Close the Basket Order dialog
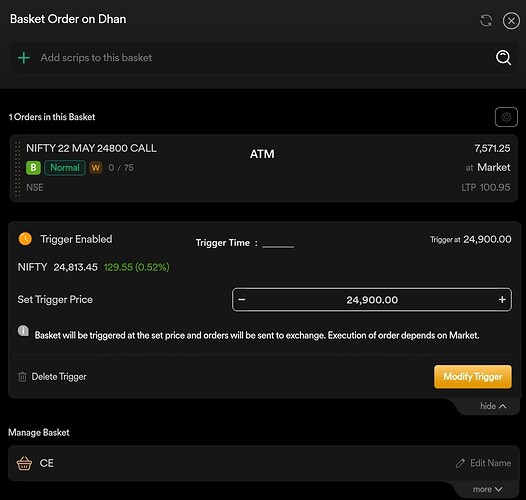Viewport: 526px width, 500px height. 511,21
